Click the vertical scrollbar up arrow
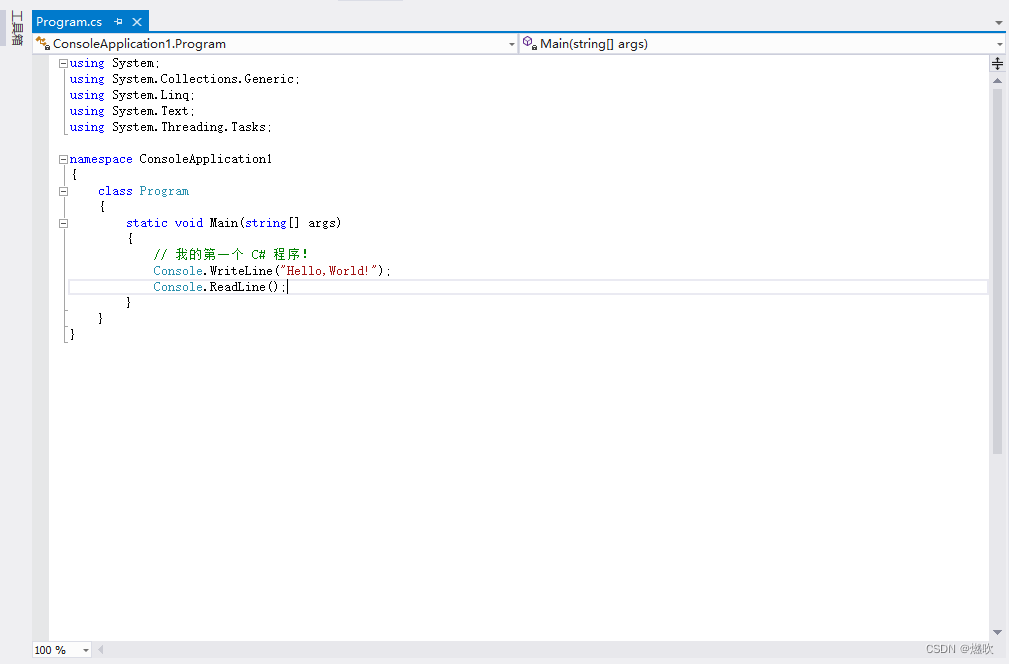This screenshot has height=664, width=1009. coord(997,80)
